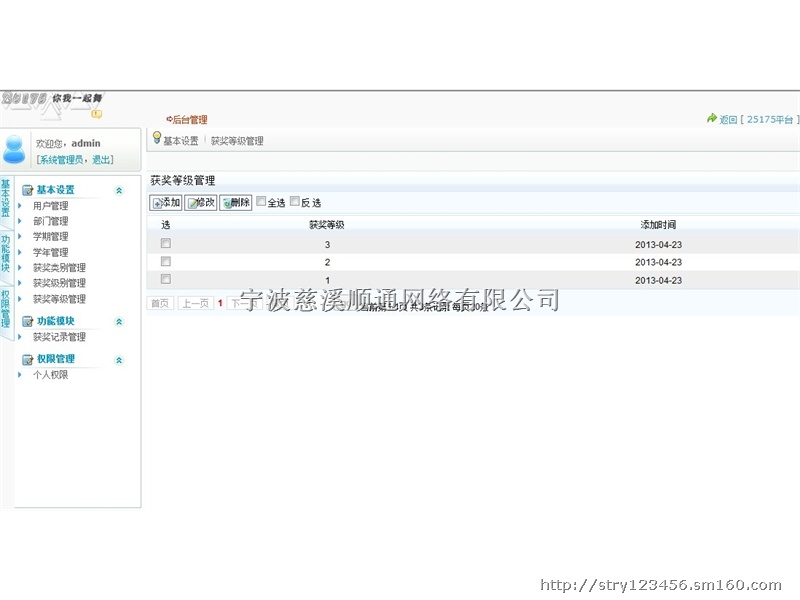This screenshot has width=800, height=600.
Task: Click the notepad icon beside 功能模块 heading
Action: coord(28,321)
